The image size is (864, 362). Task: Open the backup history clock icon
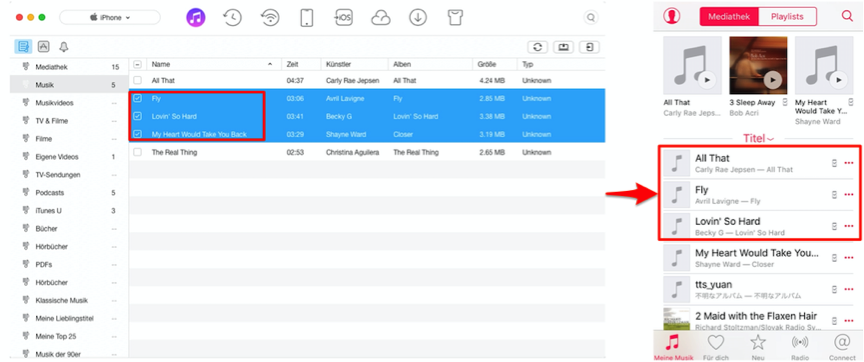point(233,18)
